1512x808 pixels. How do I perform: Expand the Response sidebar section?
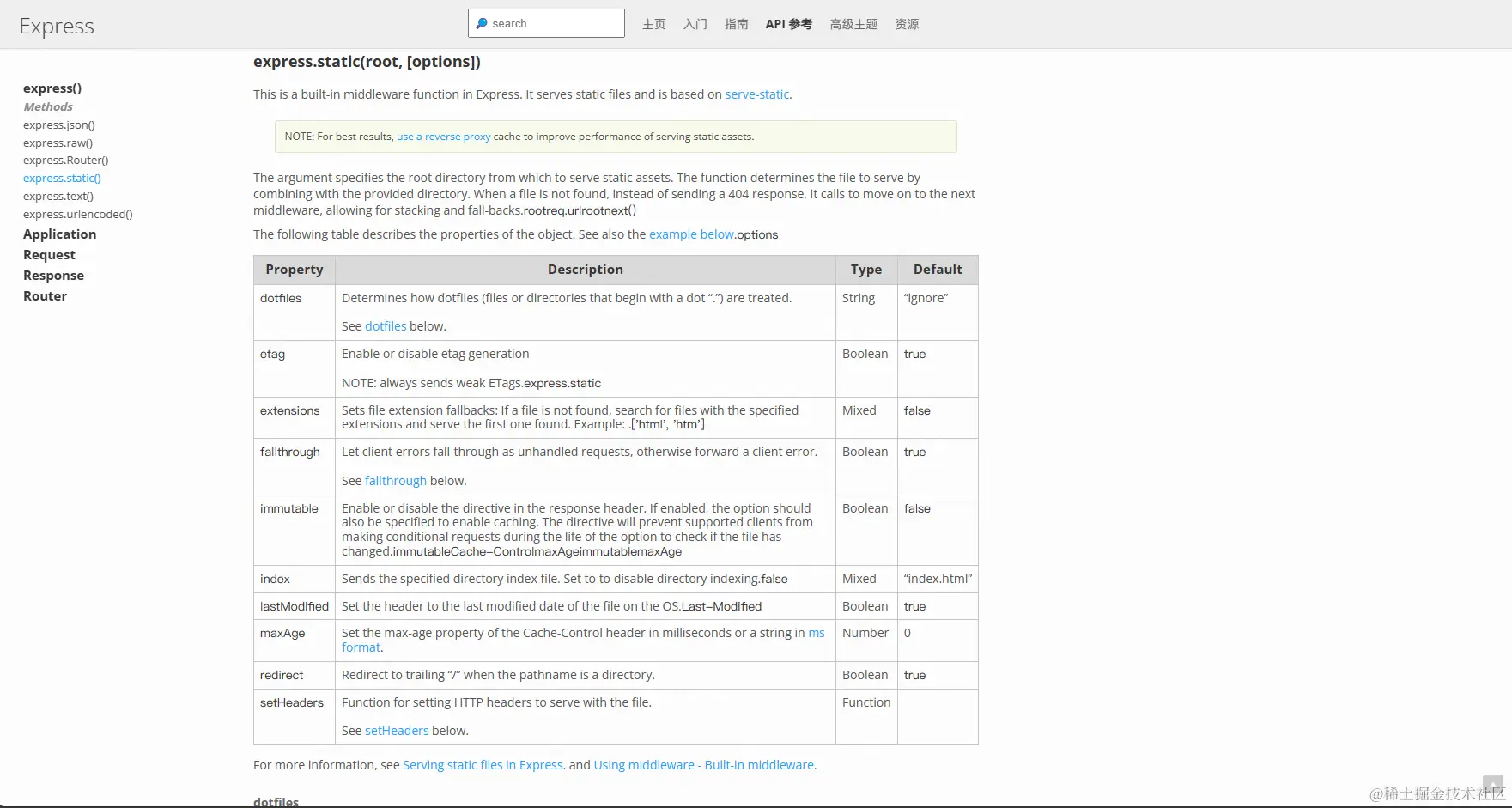53,276
